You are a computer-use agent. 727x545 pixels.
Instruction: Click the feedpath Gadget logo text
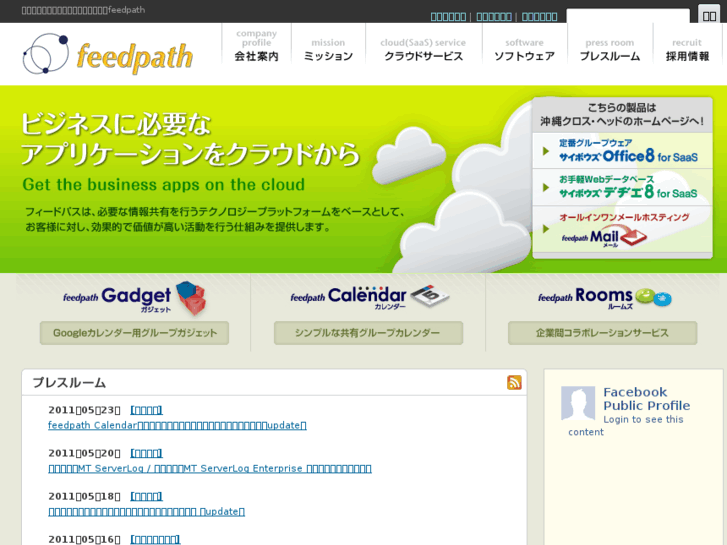tap(117, 298)
